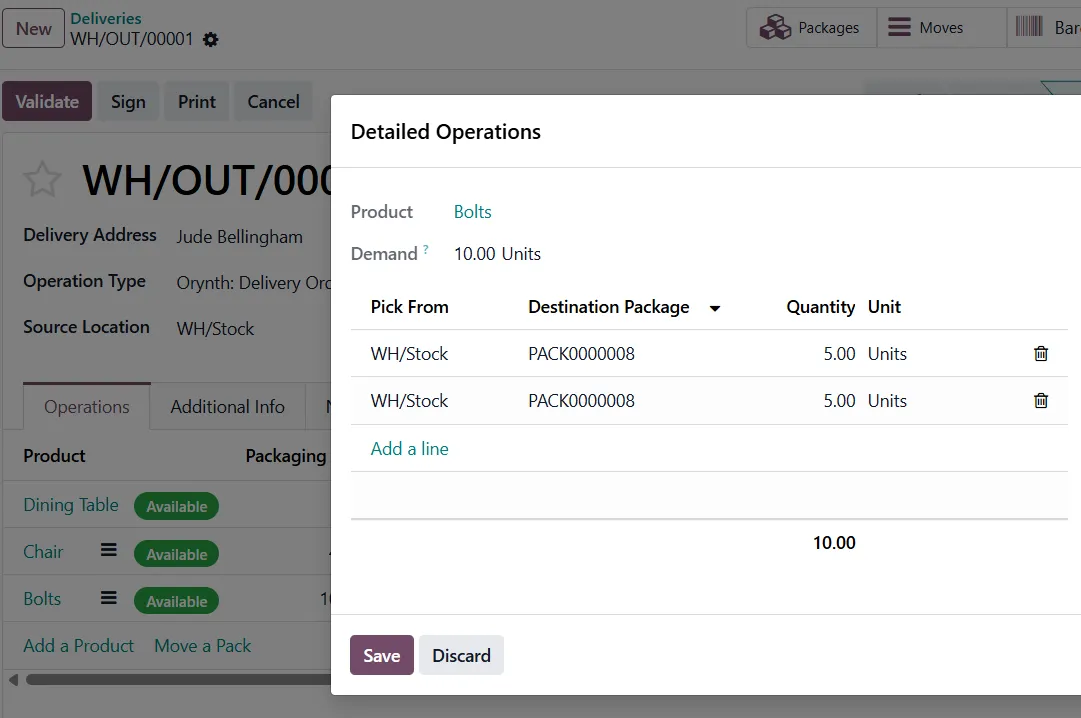Open the Dining Table product link
This screenshot has width=1081, height=718.
click(71, 505)
